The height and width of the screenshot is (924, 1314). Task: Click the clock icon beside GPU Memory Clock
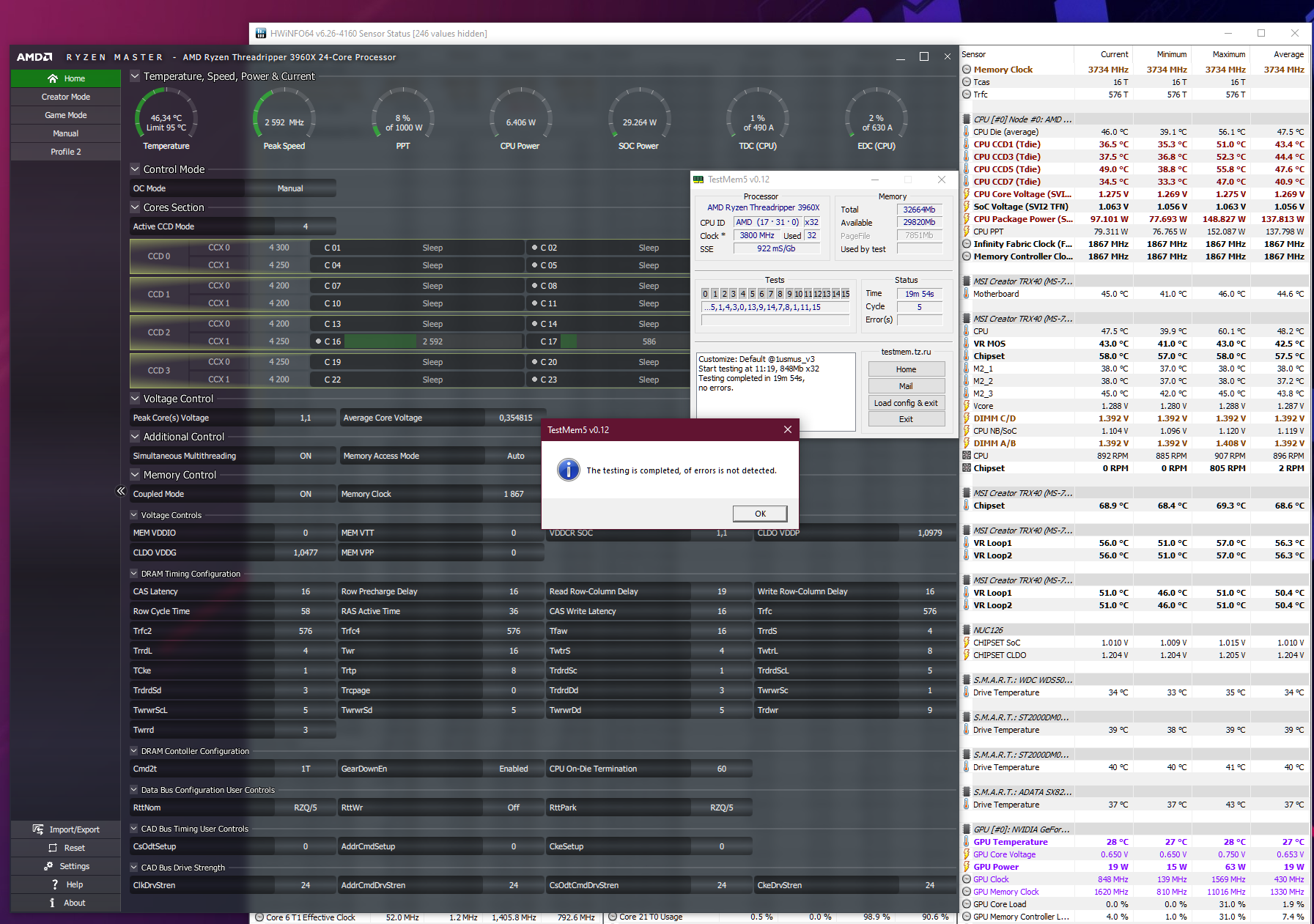click(x=967, y=892)
